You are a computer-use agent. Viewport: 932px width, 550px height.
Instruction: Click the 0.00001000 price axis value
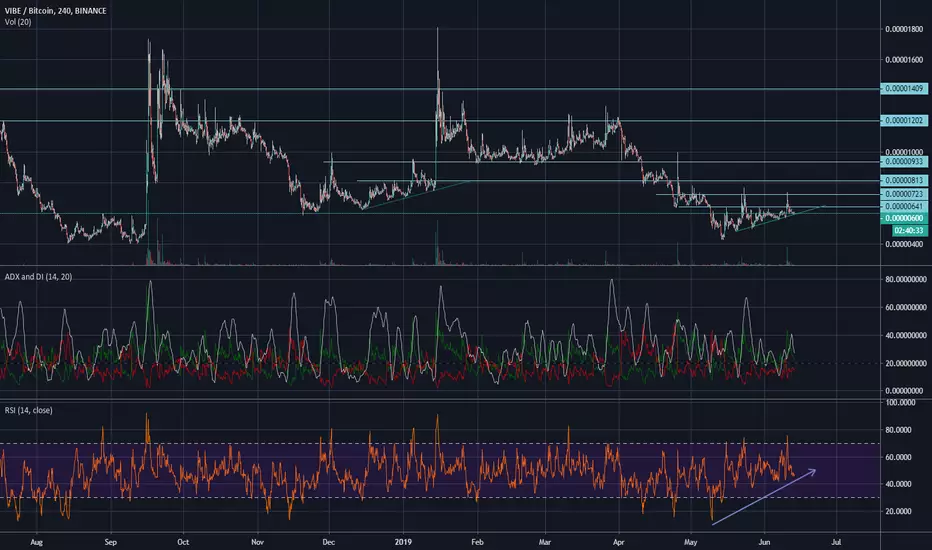coord(904,152)
